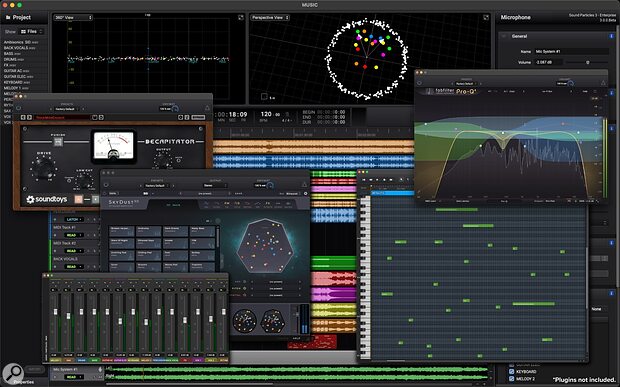Open the Perspective View dropdown
Screen dimensions: 620x387
(270, 17)
